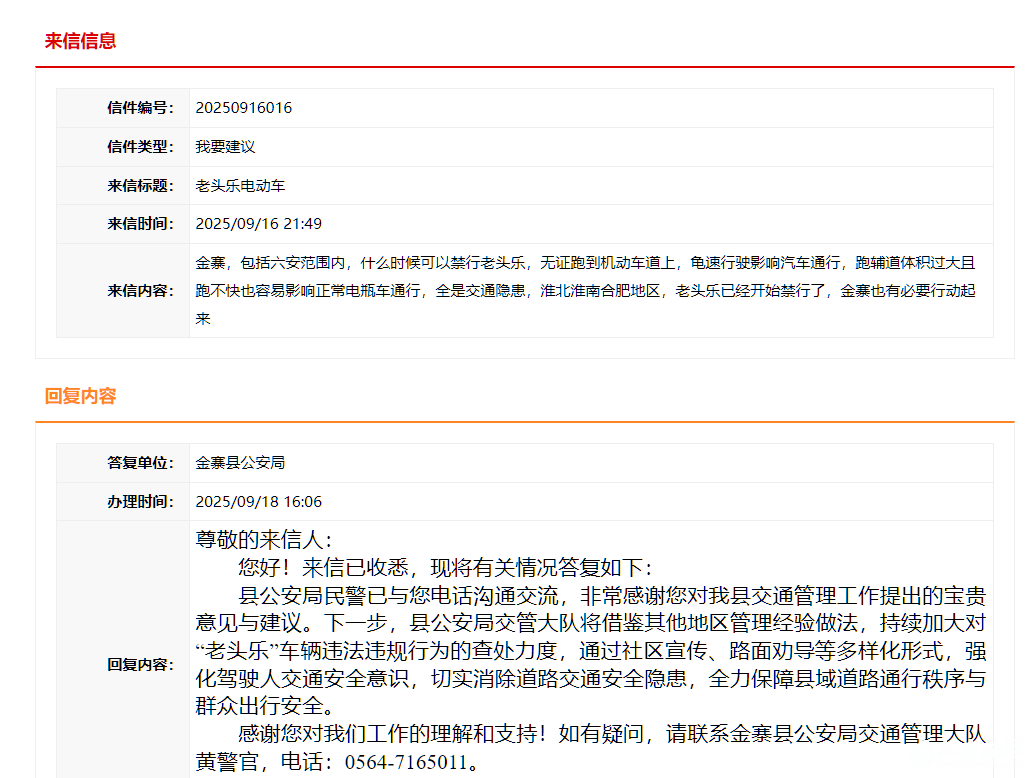The image size is (1036, 778).
Task: Click the 来信信息 section heading
Action: tap(80, 41)
